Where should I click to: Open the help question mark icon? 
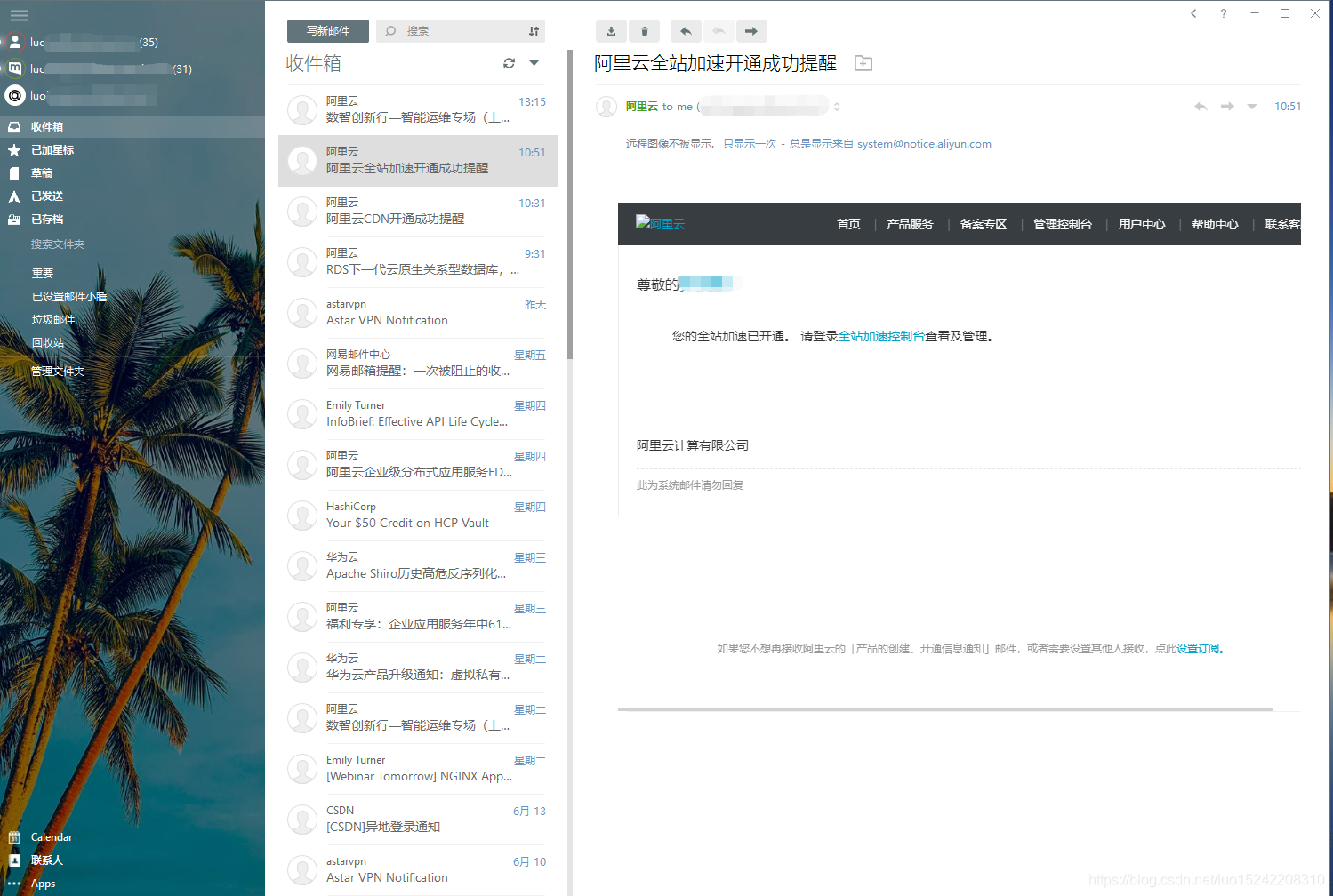click(x=1224, y=13)
